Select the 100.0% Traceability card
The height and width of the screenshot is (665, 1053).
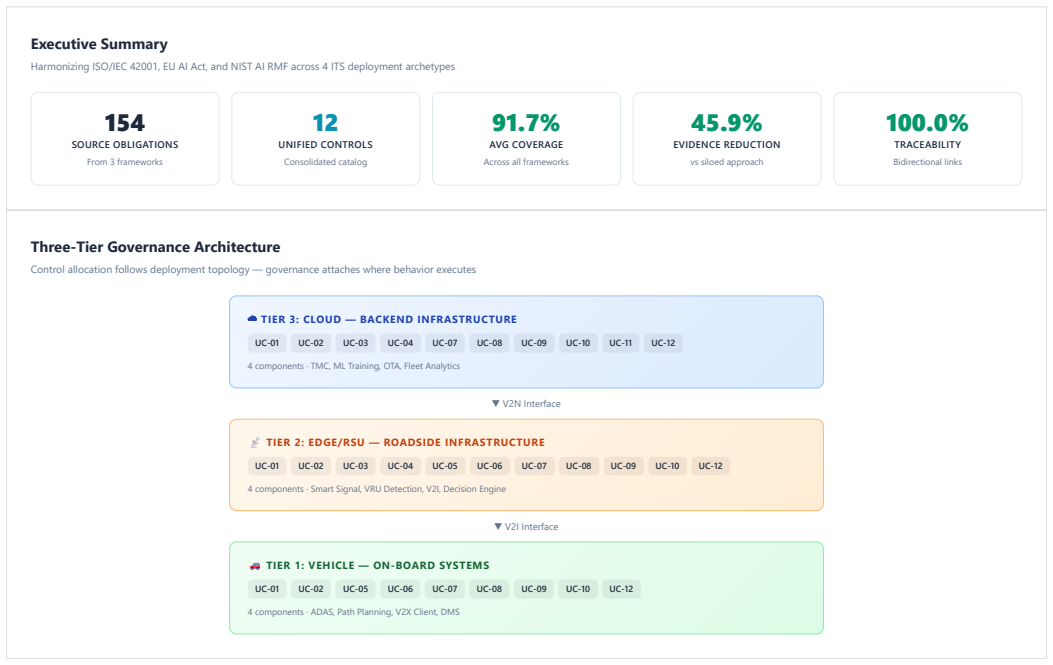pos(927,139)
